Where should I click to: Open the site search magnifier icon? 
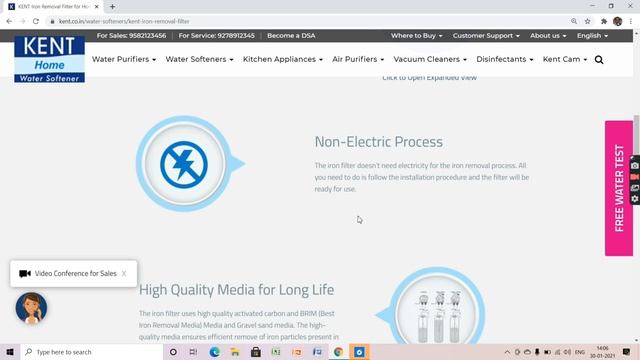pos(599,60)
